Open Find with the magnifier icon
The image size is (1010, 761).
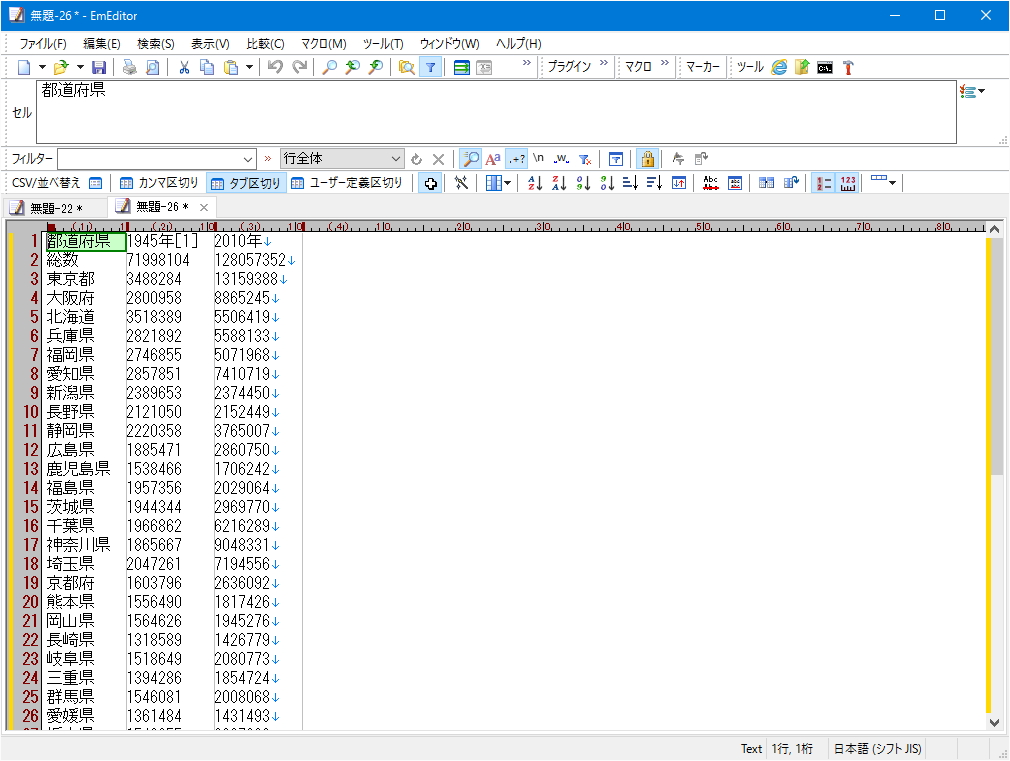[x=329, y=67]
